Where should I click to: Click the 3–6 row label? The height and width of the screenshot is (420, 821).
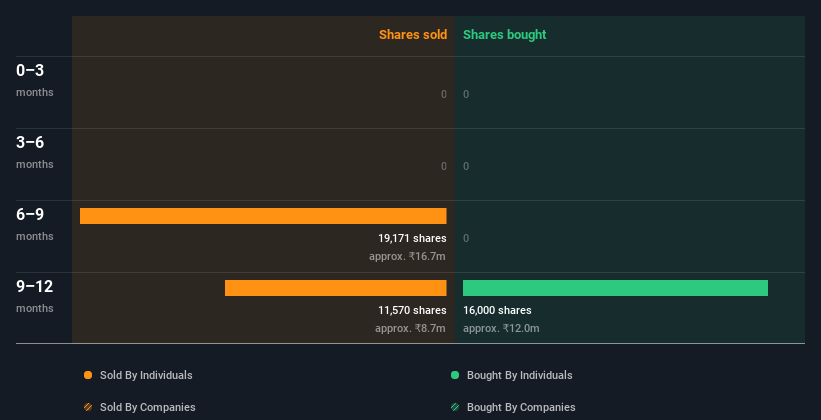pos(30,142)
